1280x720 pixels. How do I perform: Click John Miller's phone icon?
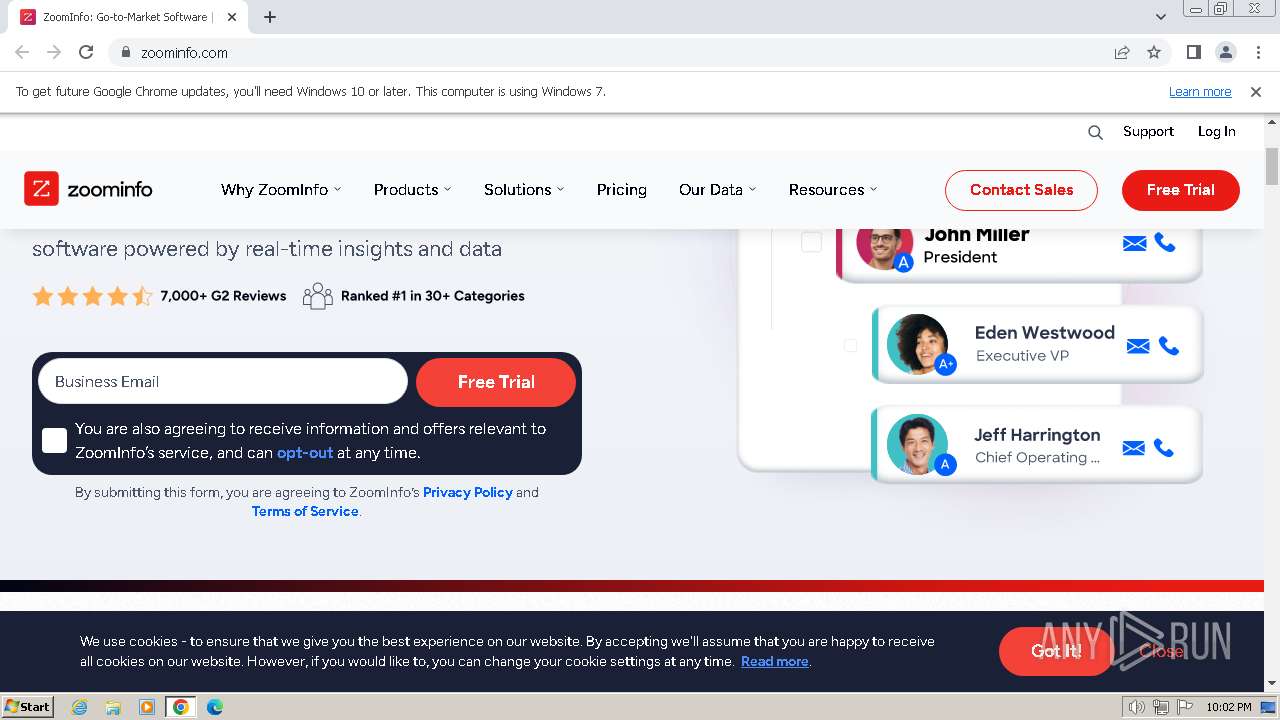1165,242
